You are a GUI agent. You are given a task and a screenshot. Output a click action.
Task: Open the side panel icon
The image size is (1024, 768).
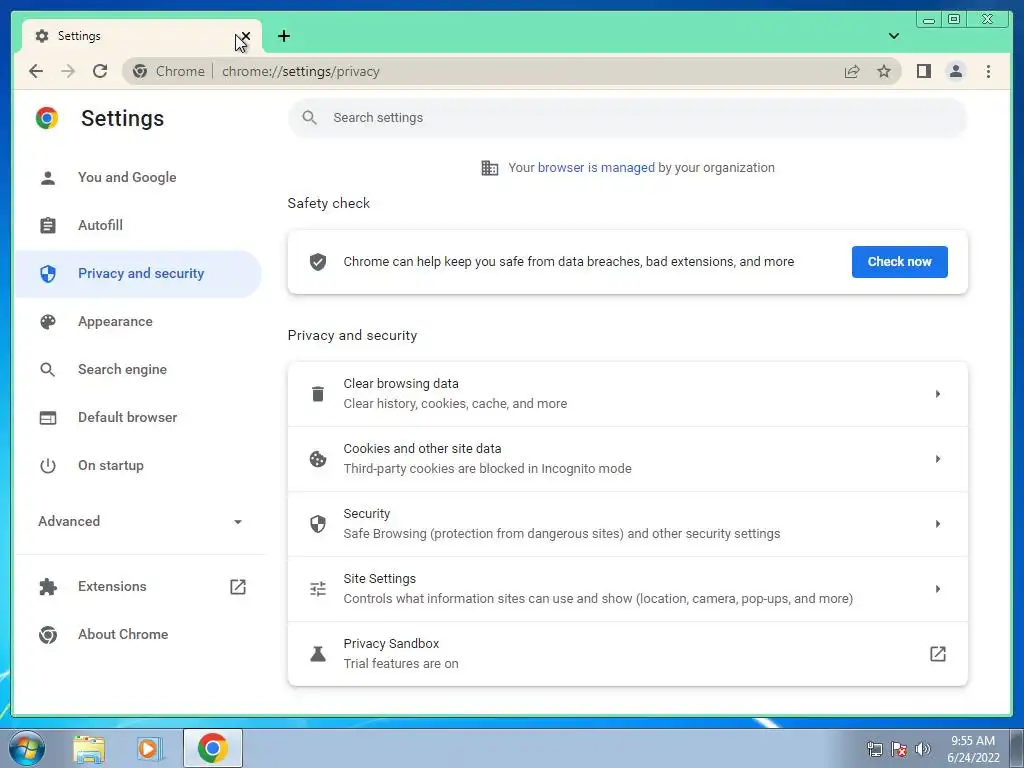(x=923, y=71)
